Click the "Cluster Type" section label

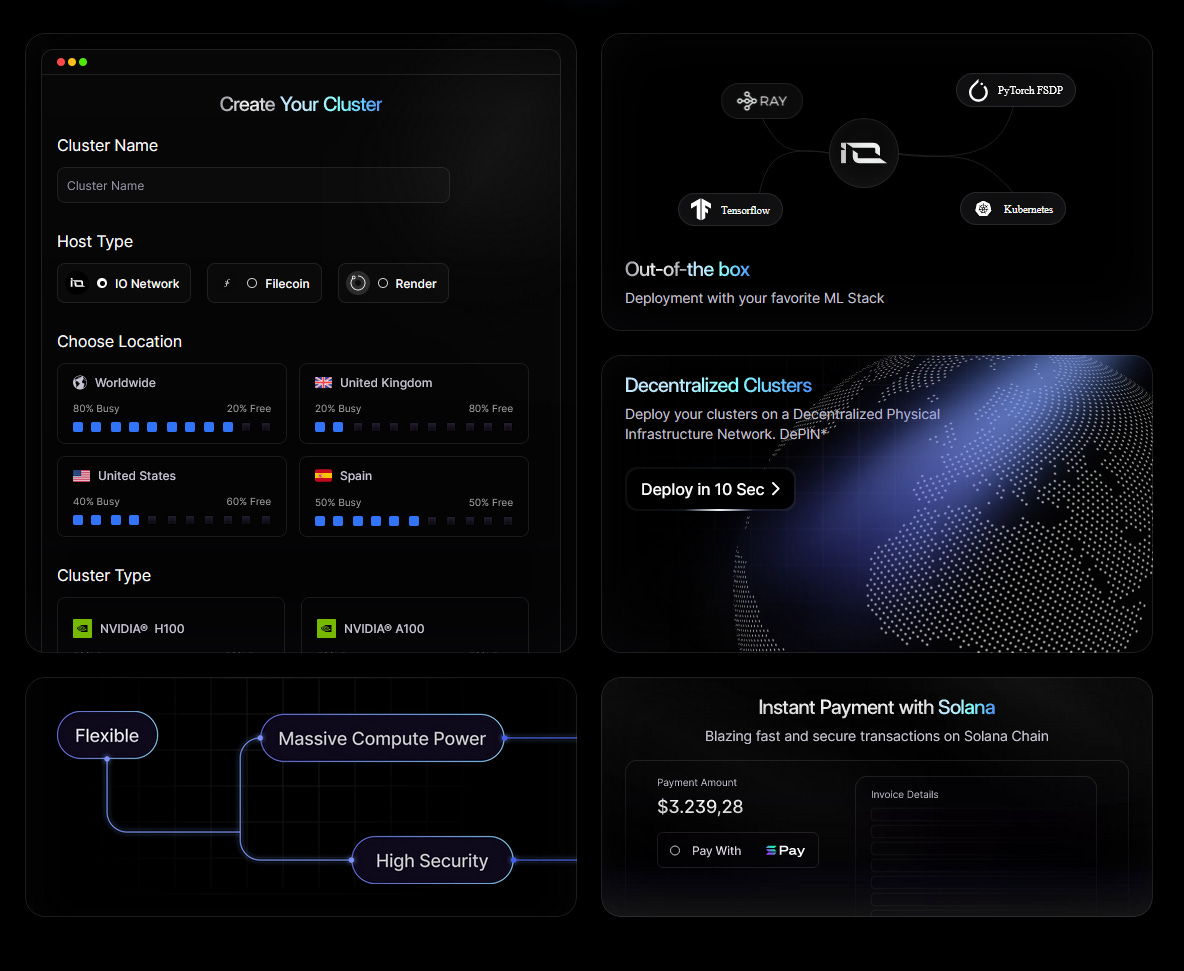coord(104,575)
